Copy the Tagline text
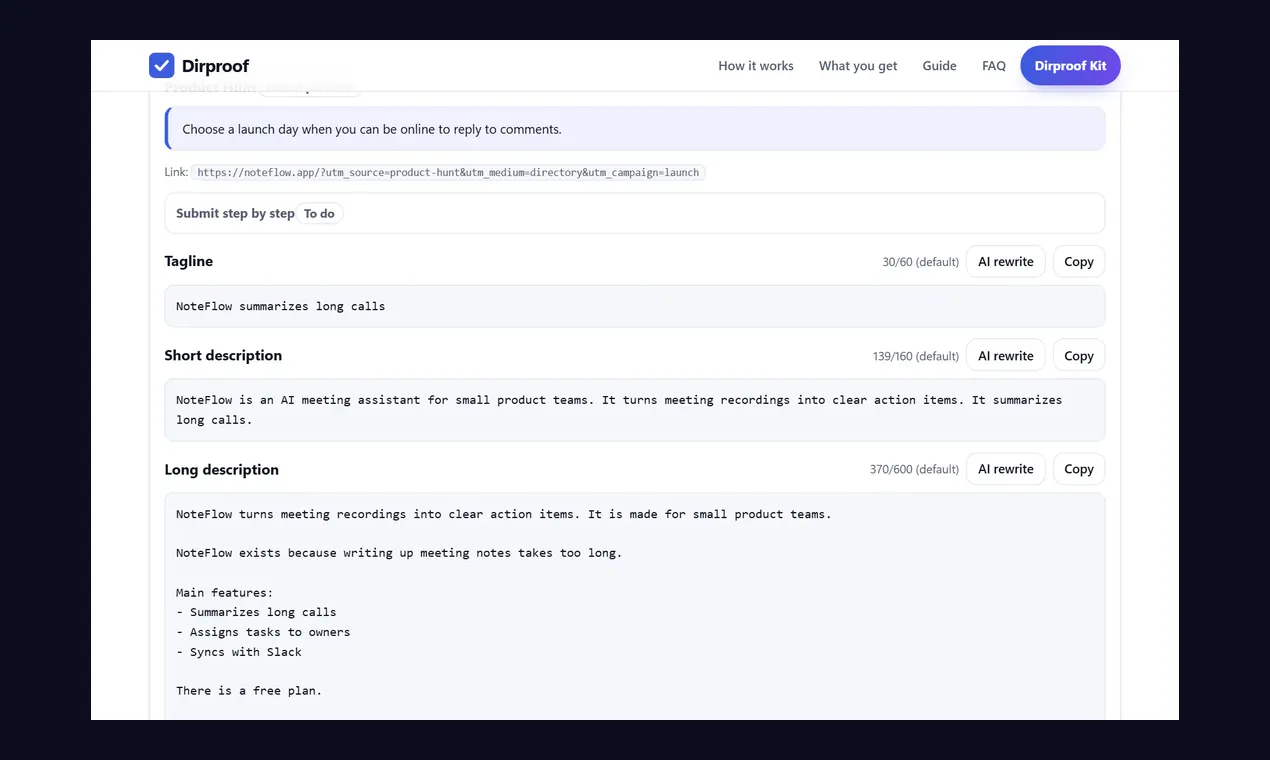1270x760 pixels. click(1079, 262)
